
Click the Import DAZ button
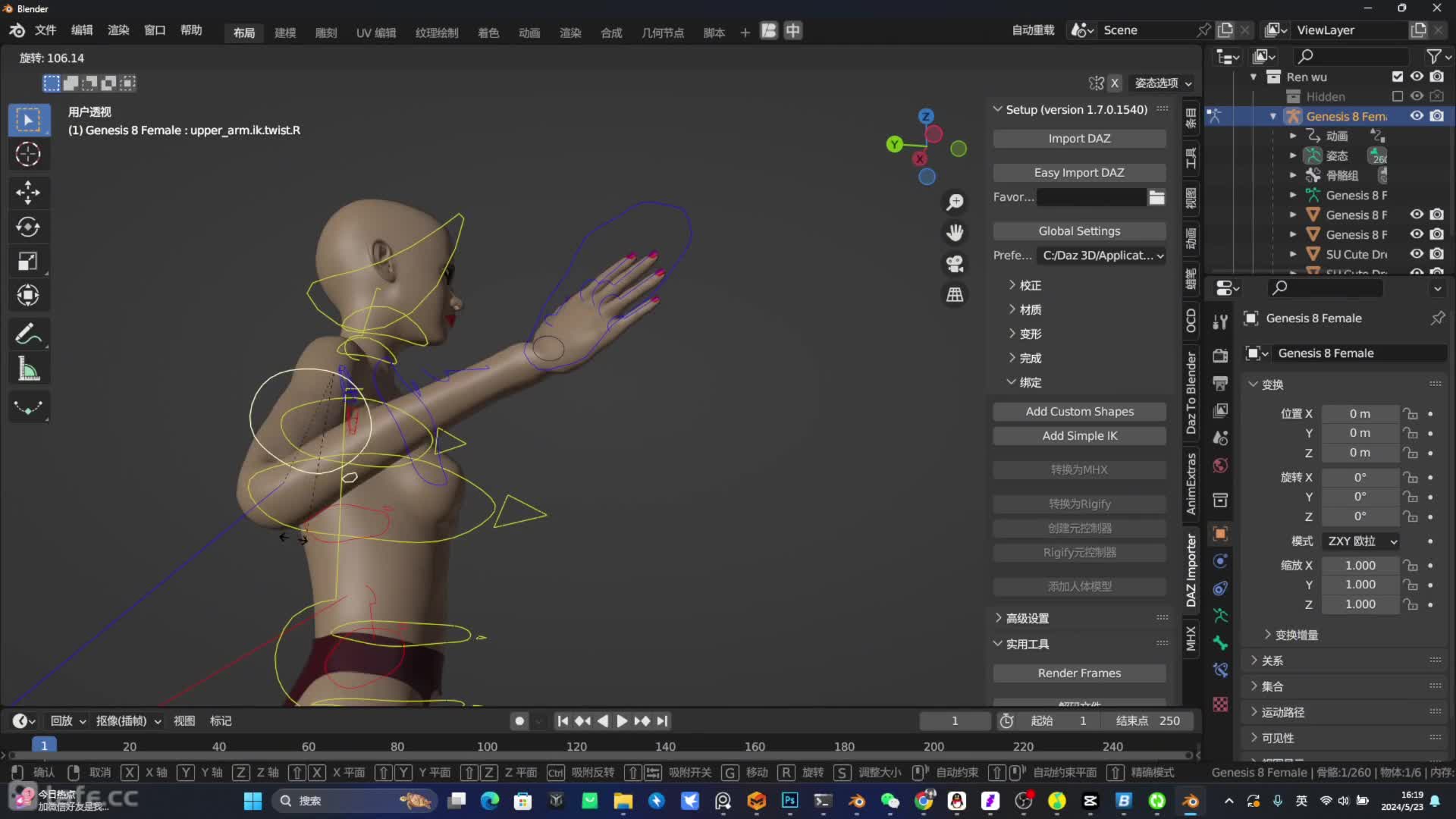coord(1079,139)
